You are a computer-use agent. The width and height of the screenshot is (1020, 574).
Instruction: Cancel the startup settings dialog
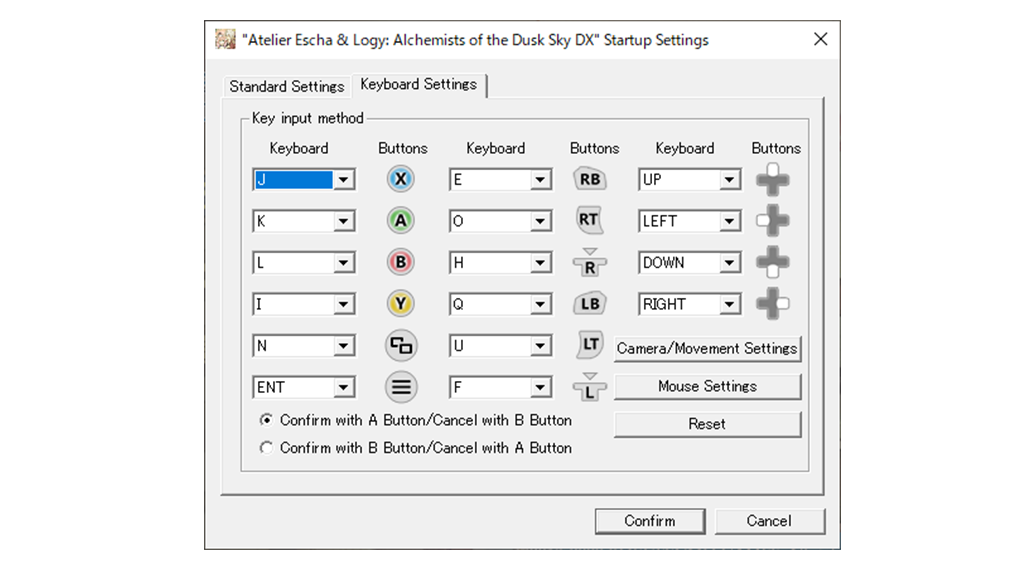pyautogui.click(x=769, y=521)
